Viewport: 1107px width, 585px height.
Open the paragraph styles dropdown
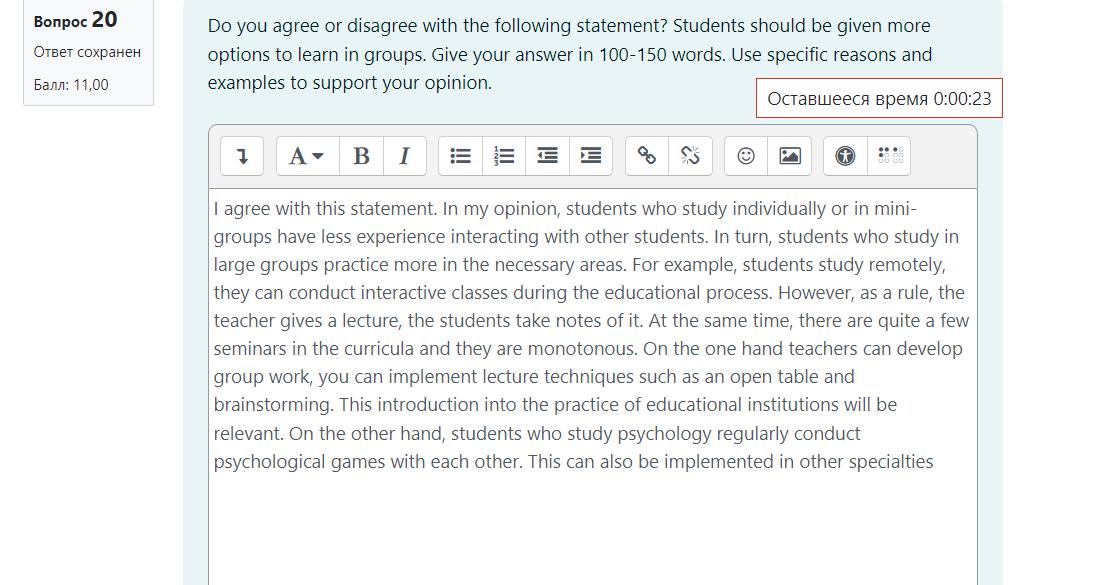307,156
